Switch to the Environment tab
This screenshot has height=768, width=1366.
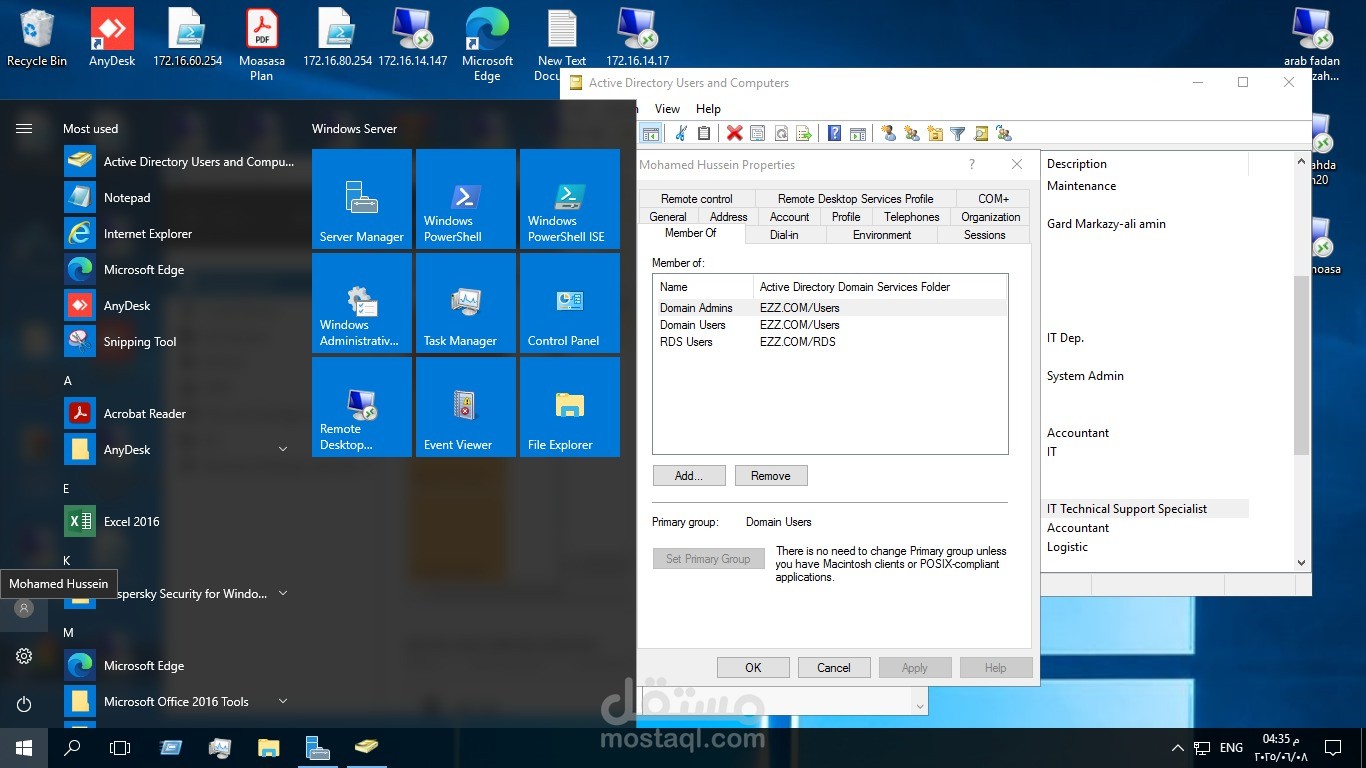click(x=882, y=235)
